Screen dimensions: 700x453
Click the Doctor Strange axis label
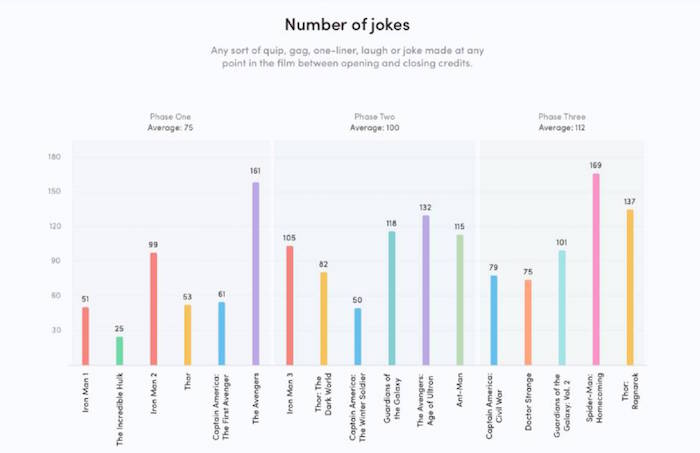coord(528,396)
